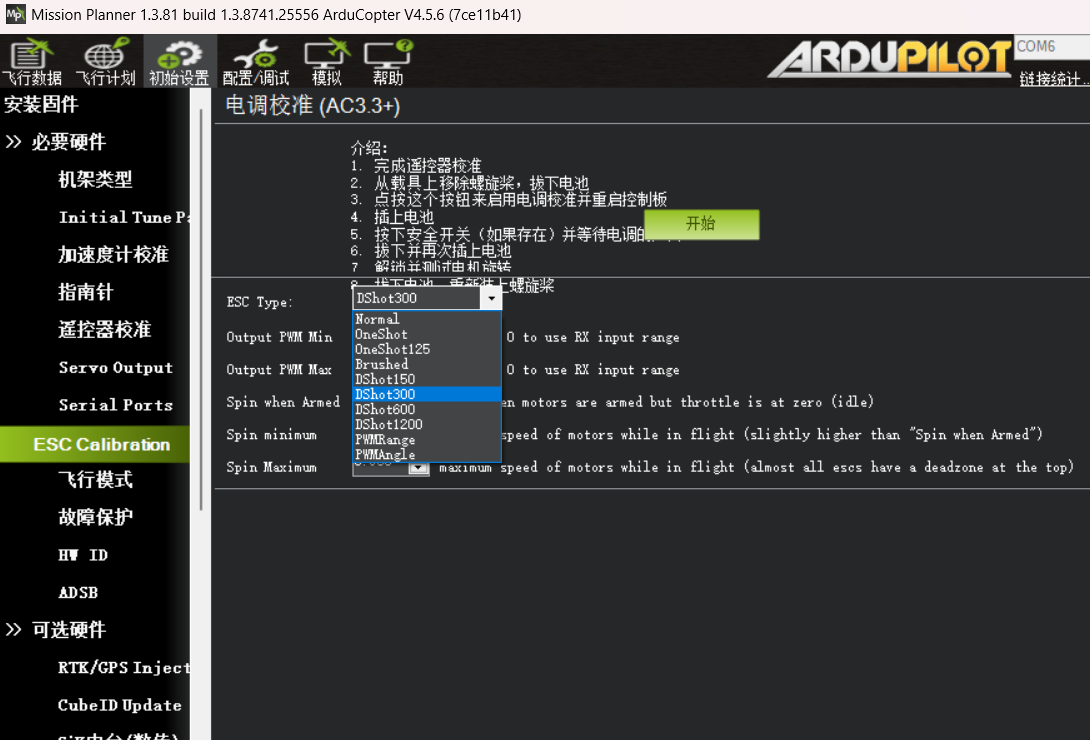
Task: Click the Mission Planner title bar icon
Action: 13,14
